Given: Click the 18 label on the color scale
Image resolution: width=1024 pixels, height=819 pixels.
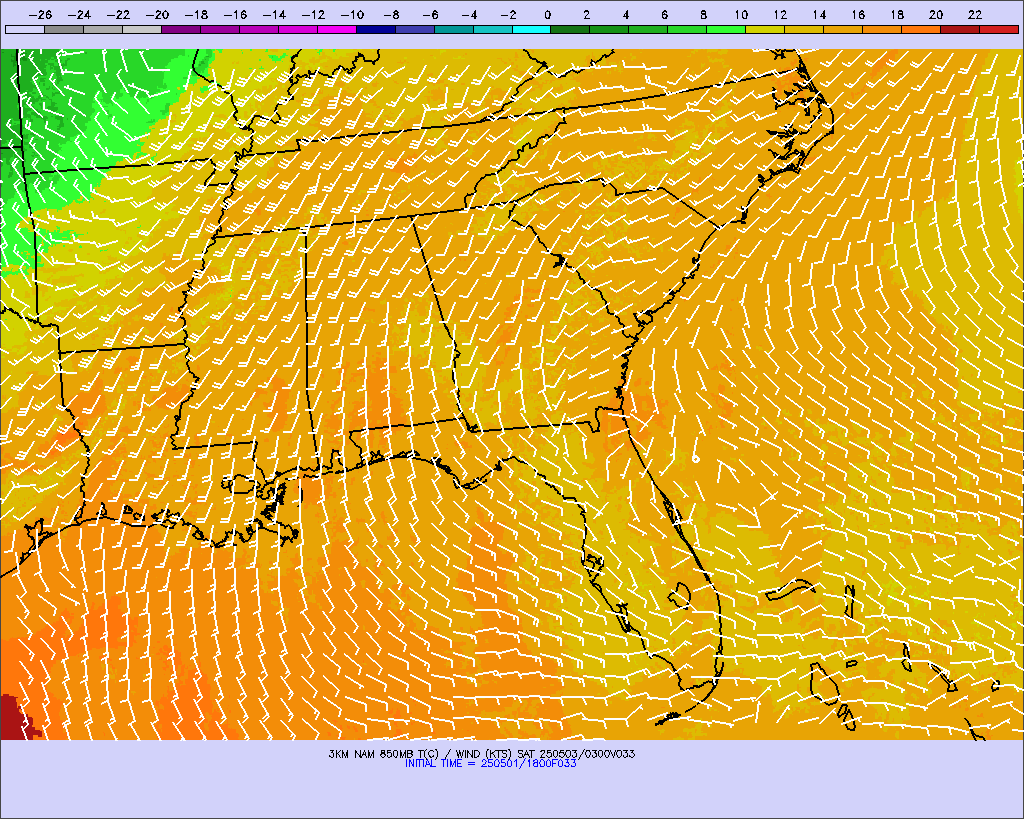Looking at the screenshot, I should tap(897, 15).
